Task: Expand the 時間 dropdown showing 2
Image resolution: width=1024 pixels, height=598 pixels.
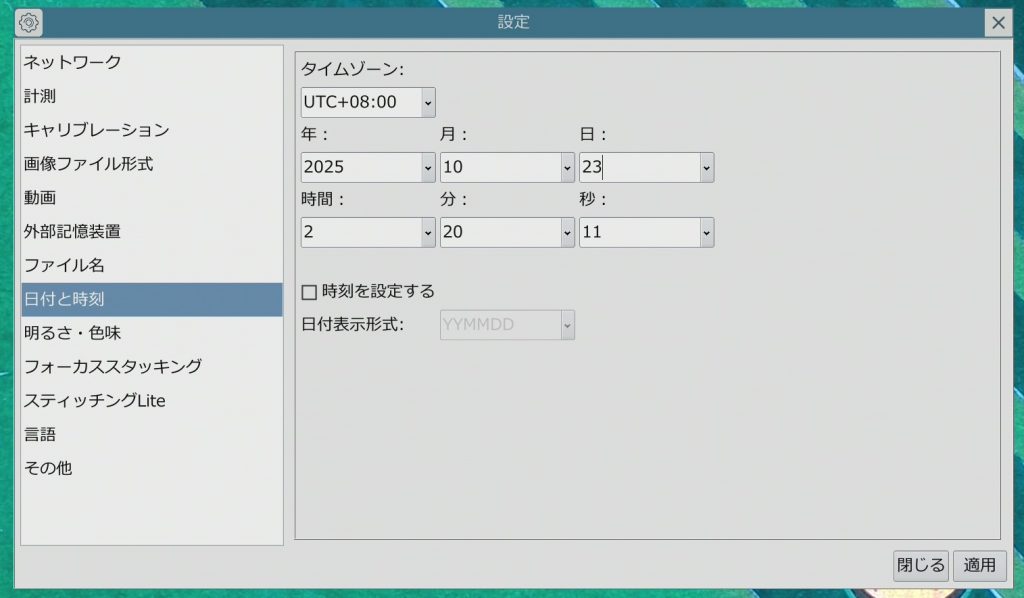Action: 428,233
